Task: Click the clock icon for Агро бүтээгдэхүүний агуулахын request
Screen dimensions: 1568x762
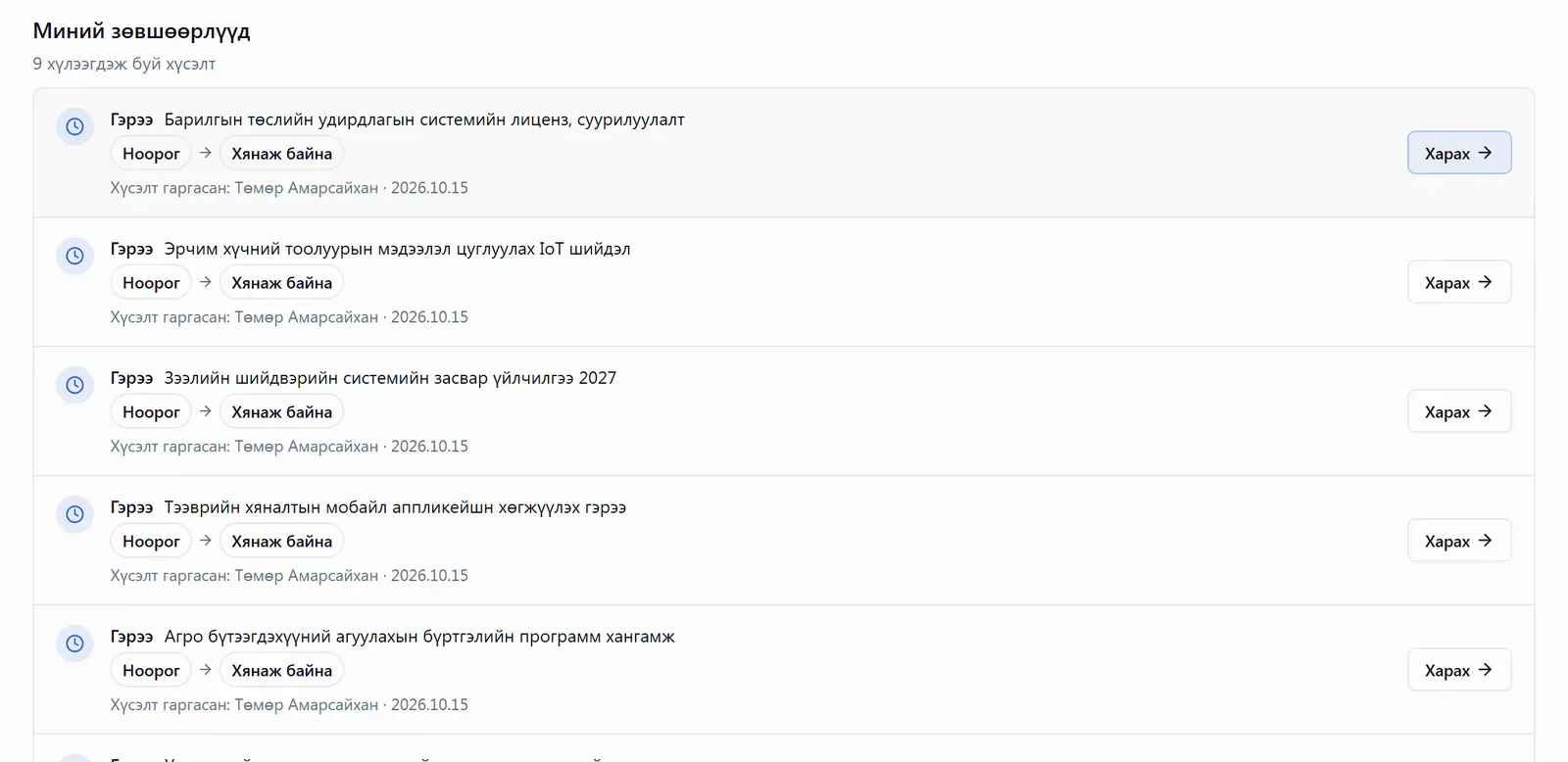Action: click(74, 643)
